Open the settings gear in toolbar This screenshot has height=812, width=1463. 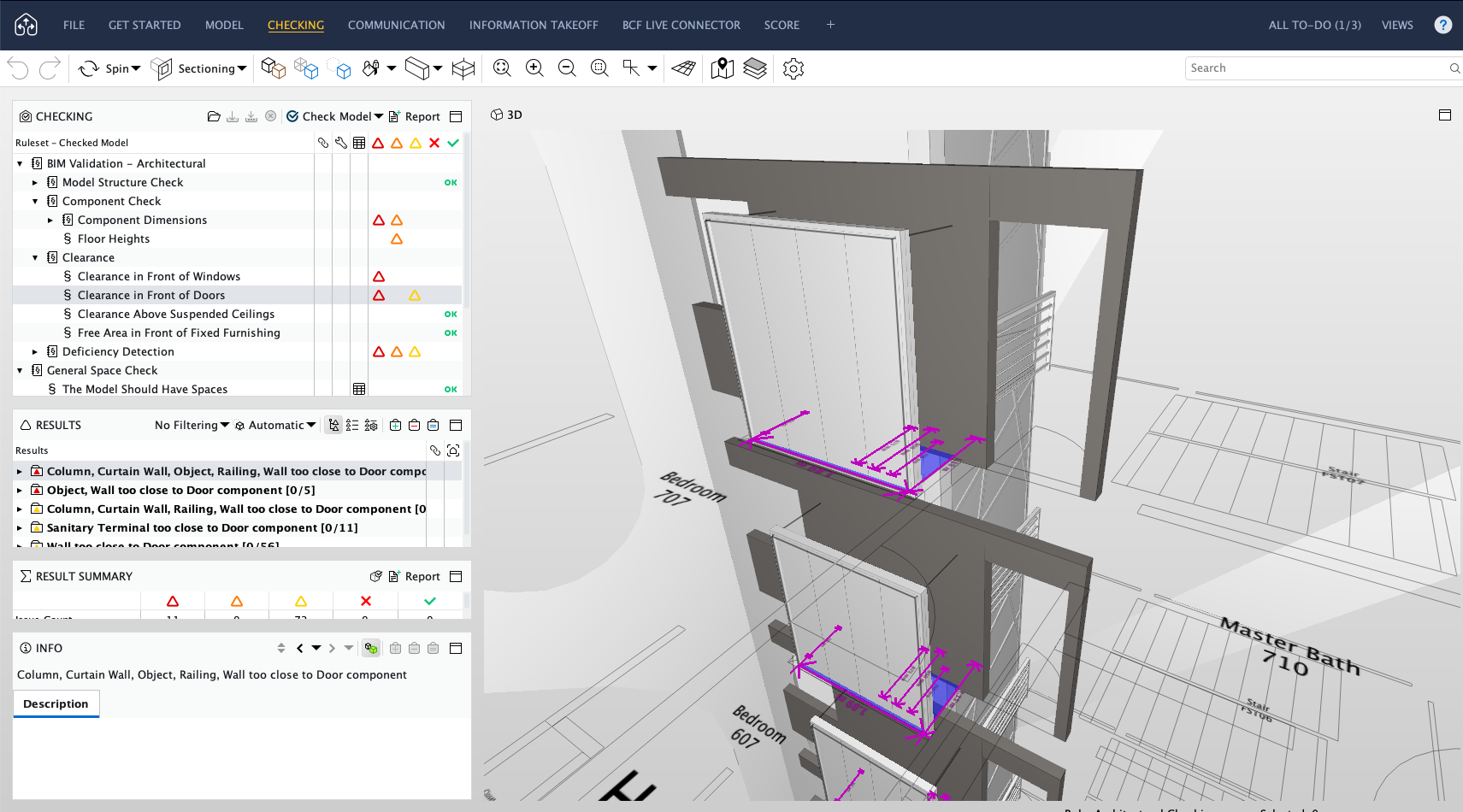coord(793,68)
